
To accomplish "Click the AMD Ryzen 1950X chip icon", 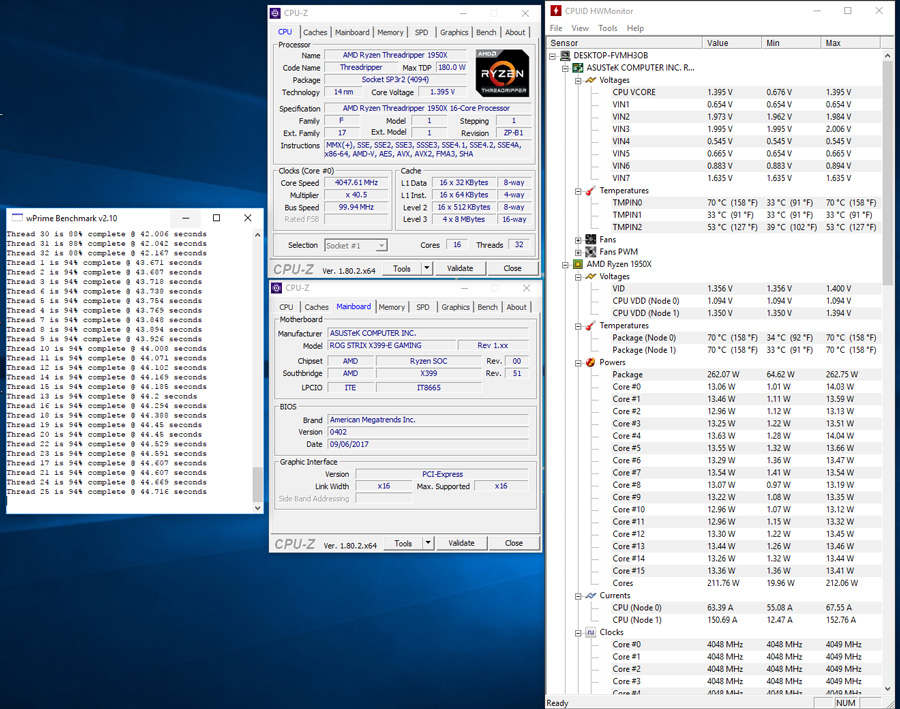I will pos(578,264).
